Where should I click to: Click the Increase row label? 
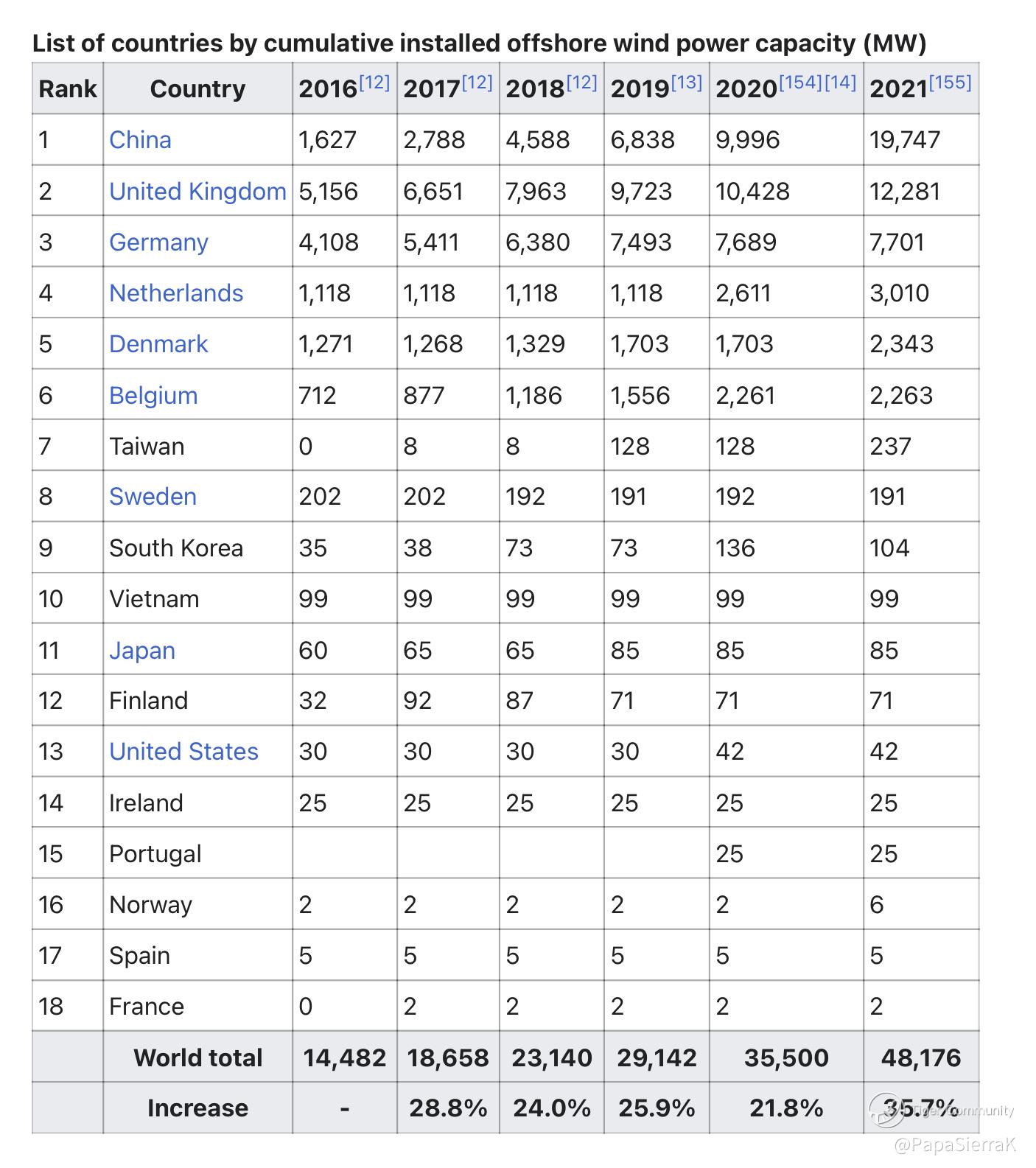point(197,1108)
